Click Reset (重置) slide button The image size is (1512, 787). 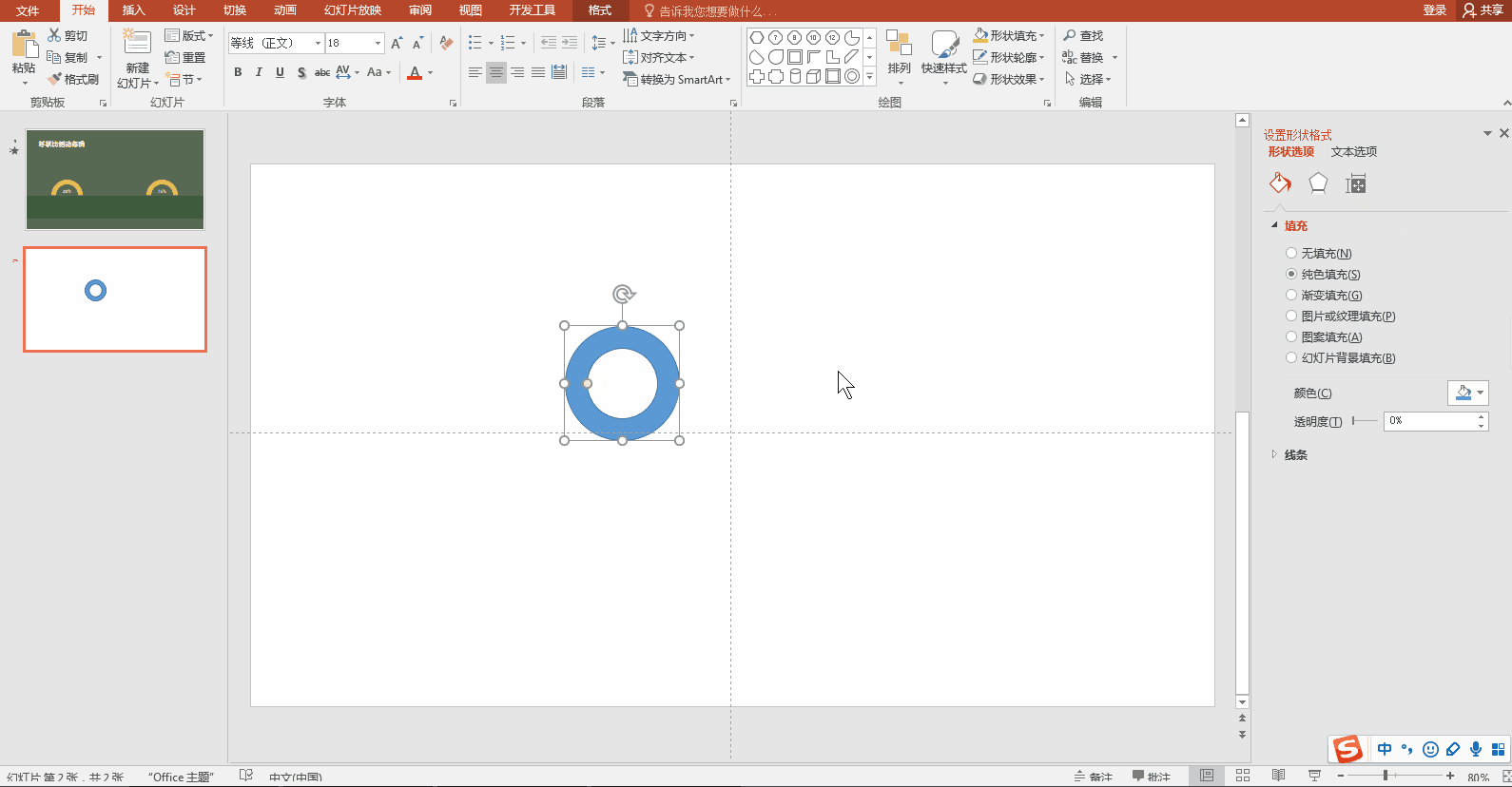pos(185,57)
